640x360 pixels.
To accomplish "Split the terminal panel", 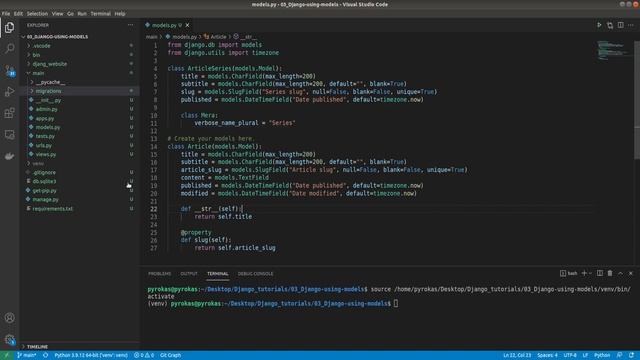I will coord(600,273).
